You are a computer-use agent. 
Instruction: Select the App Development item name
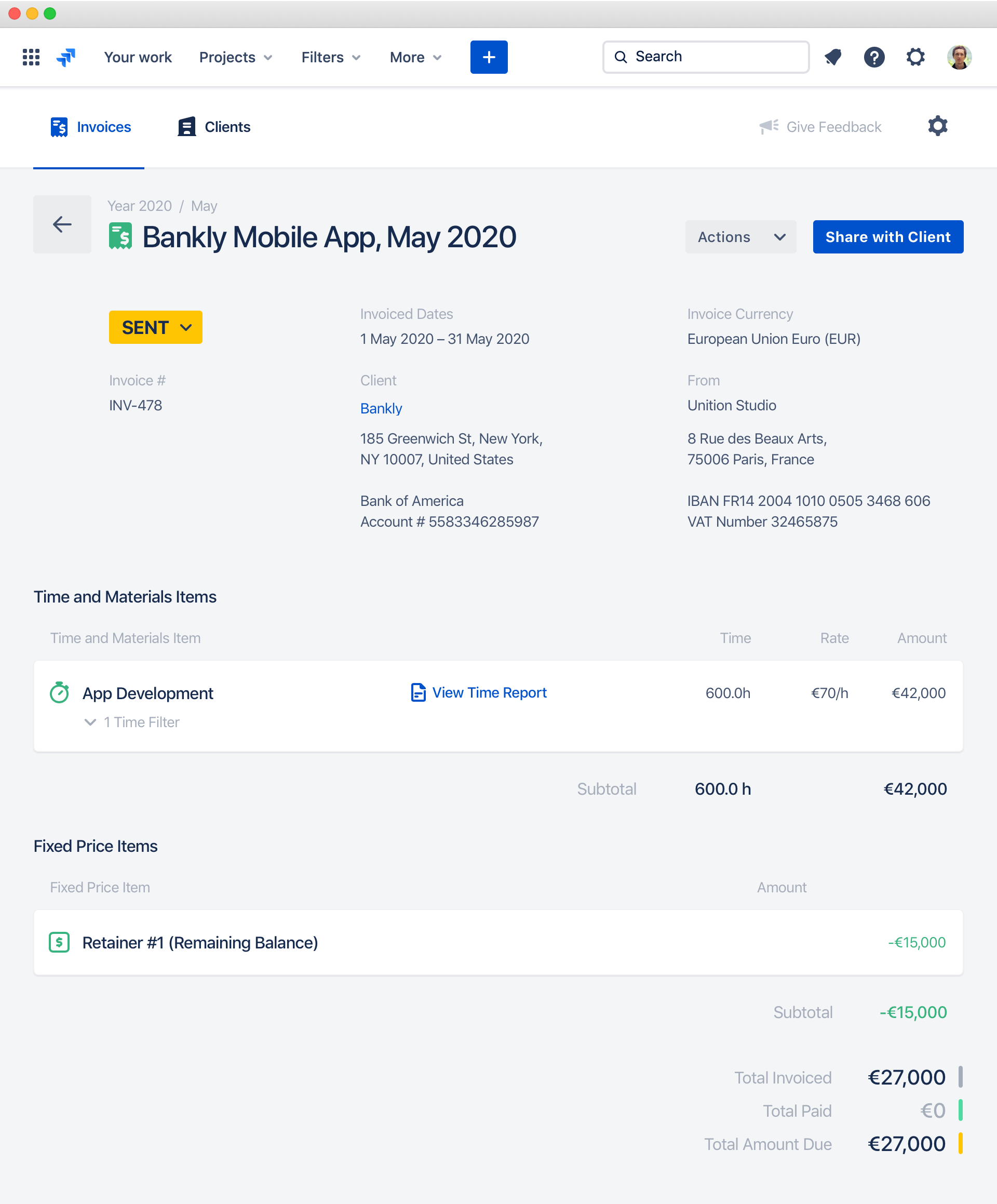coord(147,693)
